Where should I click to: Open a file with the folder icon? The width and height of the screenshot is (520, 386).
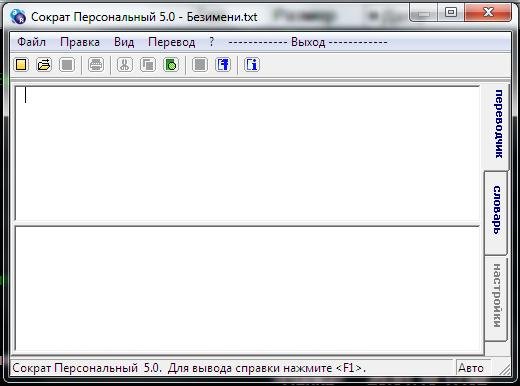pos(44,65)
